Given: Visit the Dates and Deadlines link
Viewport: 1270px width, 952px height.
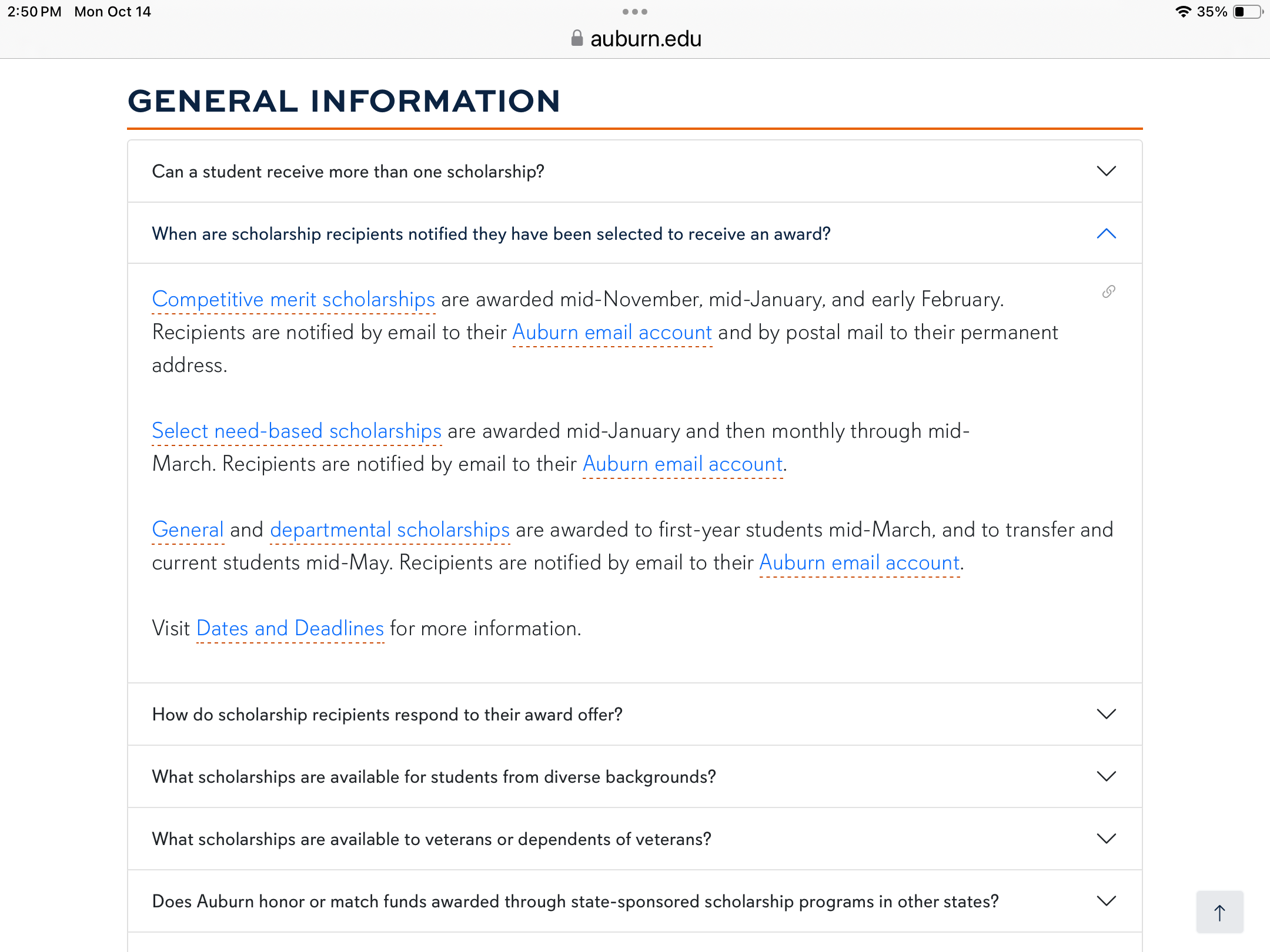Looking at the screenshot, I should [x=290, y=629].
